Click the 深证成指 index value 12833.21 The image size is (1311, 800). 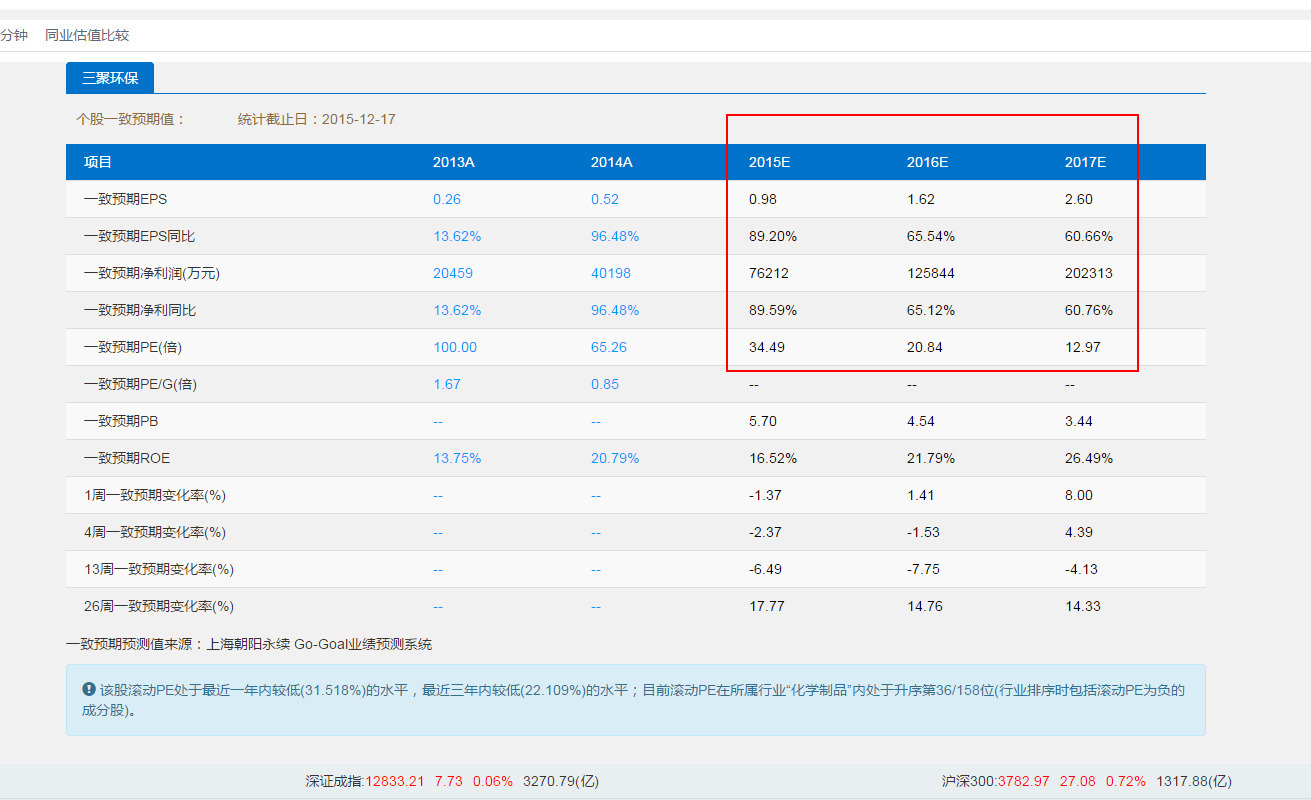point(395,781)
